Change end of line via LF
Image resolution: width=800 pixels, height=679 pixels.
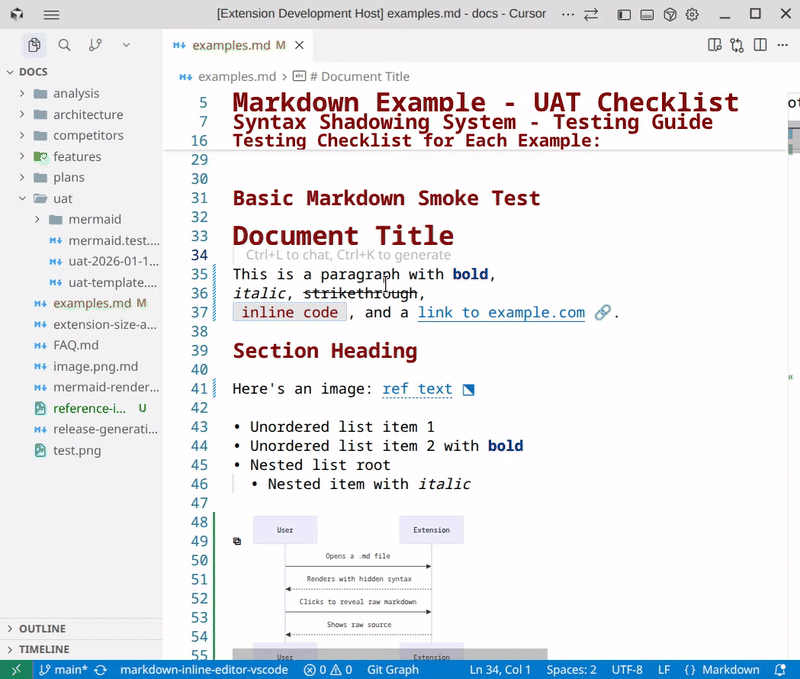664,669
